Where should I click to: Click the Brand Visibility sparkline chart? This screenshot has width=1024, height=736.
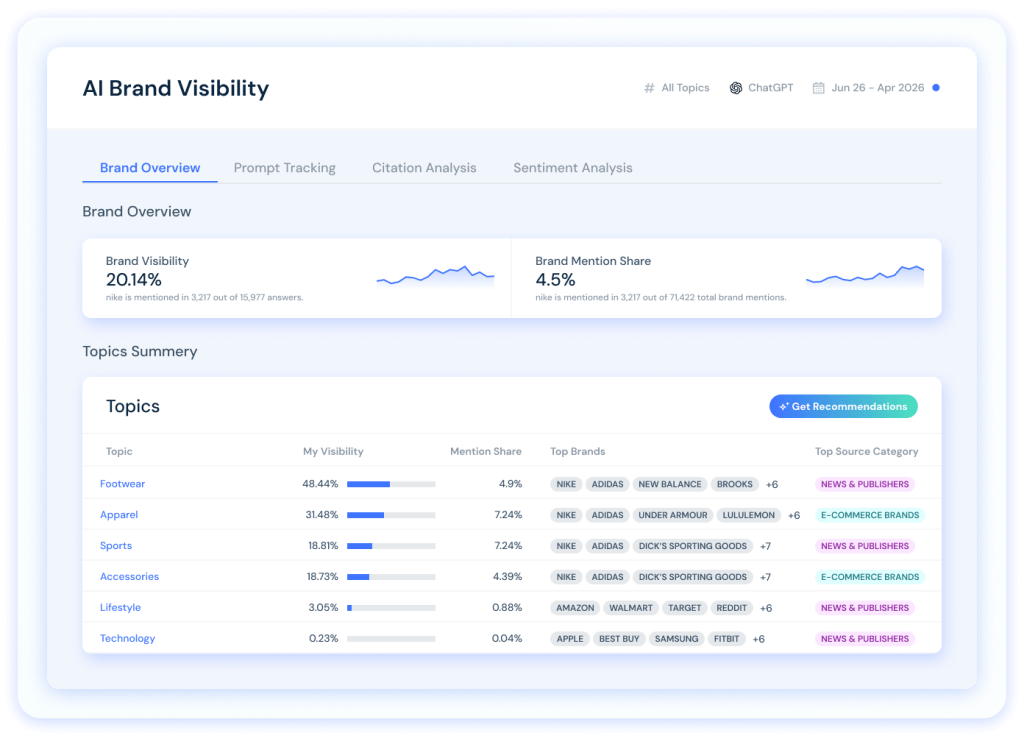click(x=436, y=276)
